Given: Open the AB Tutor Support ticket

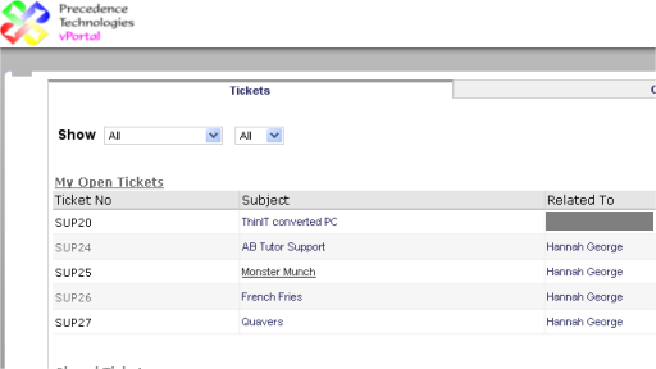Looking at the screenshot, I should tap(283, 247).
